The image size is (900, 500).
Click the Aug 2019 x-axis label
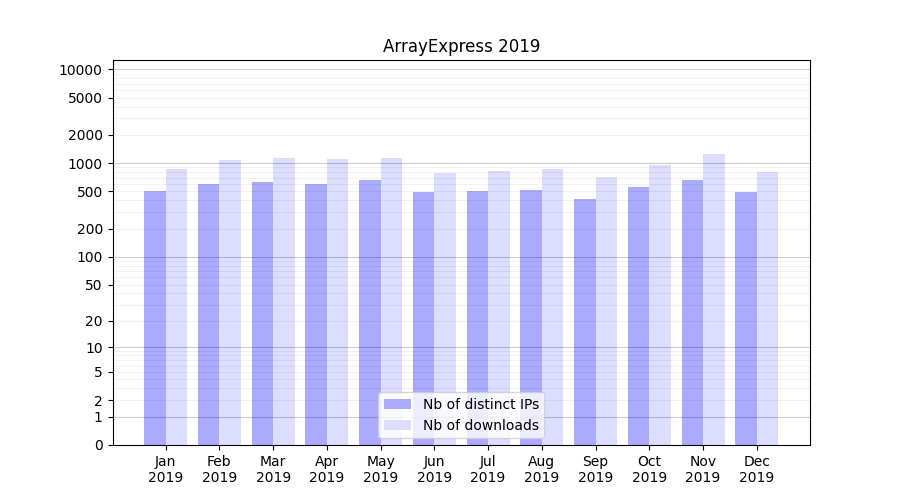541,469
